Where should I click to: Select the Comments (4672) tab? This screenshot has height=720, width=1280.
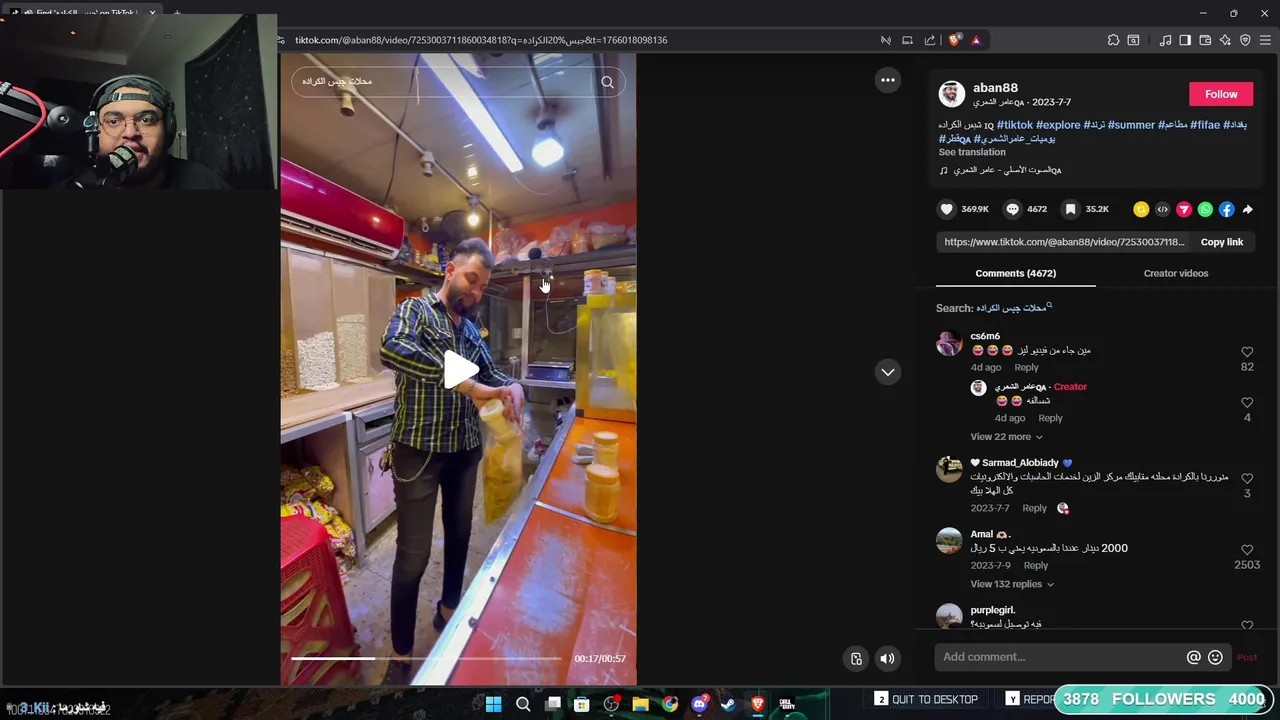coord(1015,273)
